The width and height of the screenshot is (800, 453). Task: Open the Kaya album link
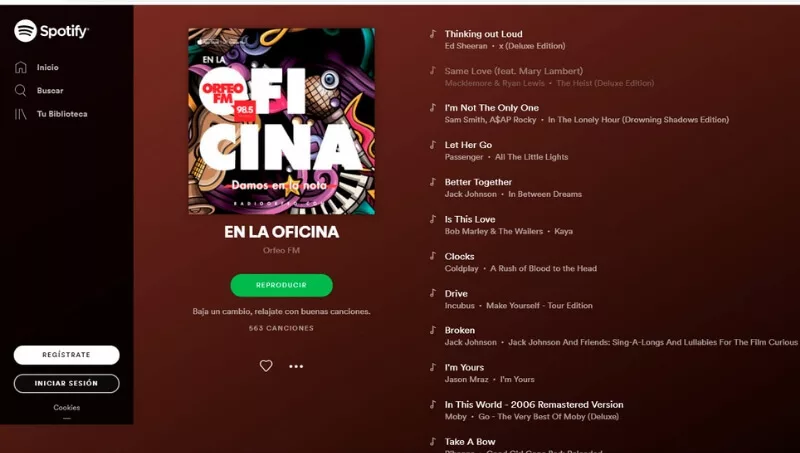click(x=563, y=231)
